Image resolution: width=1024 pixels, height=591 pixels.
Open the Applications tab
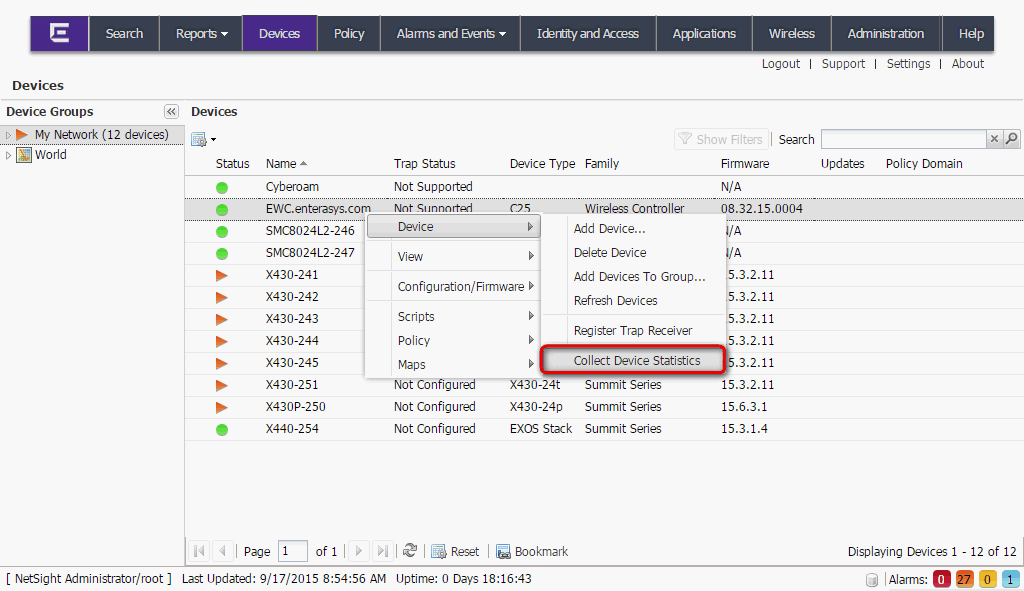coord(704,33)
